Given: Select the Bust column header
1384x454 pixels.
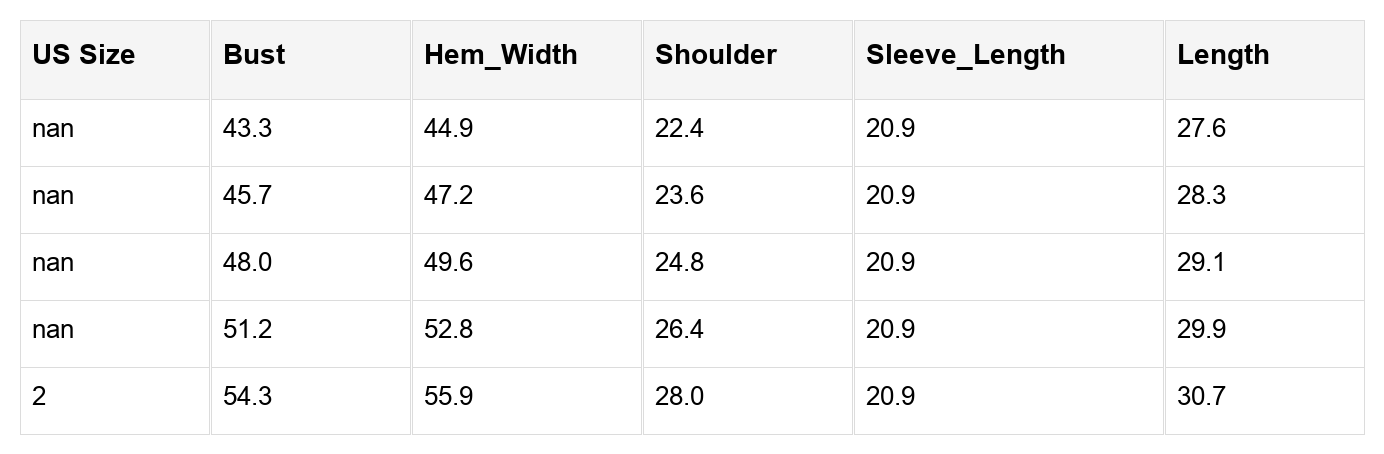Looking at the screenshot, I should click(254, 55).
